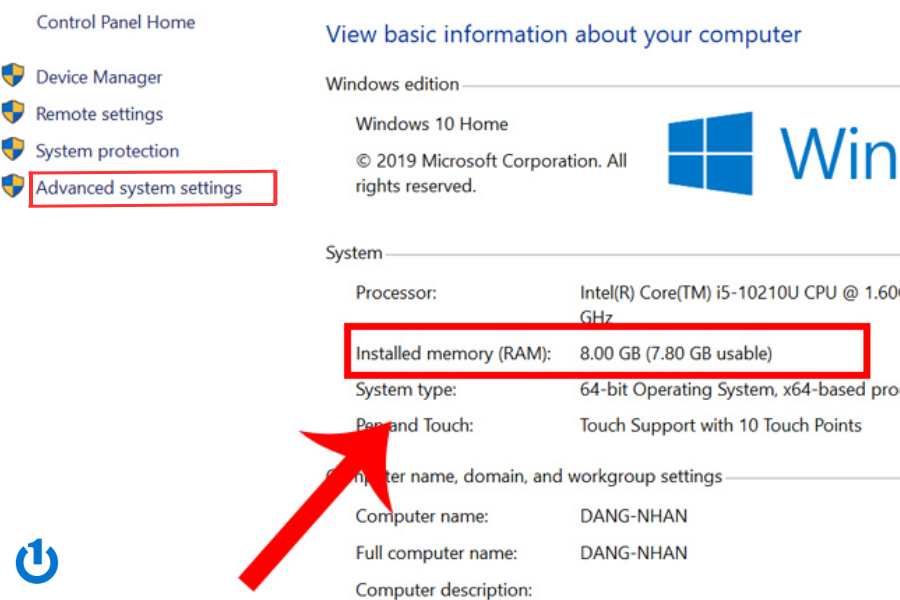Click the shield icon beside Device Manager

(13, 76)
